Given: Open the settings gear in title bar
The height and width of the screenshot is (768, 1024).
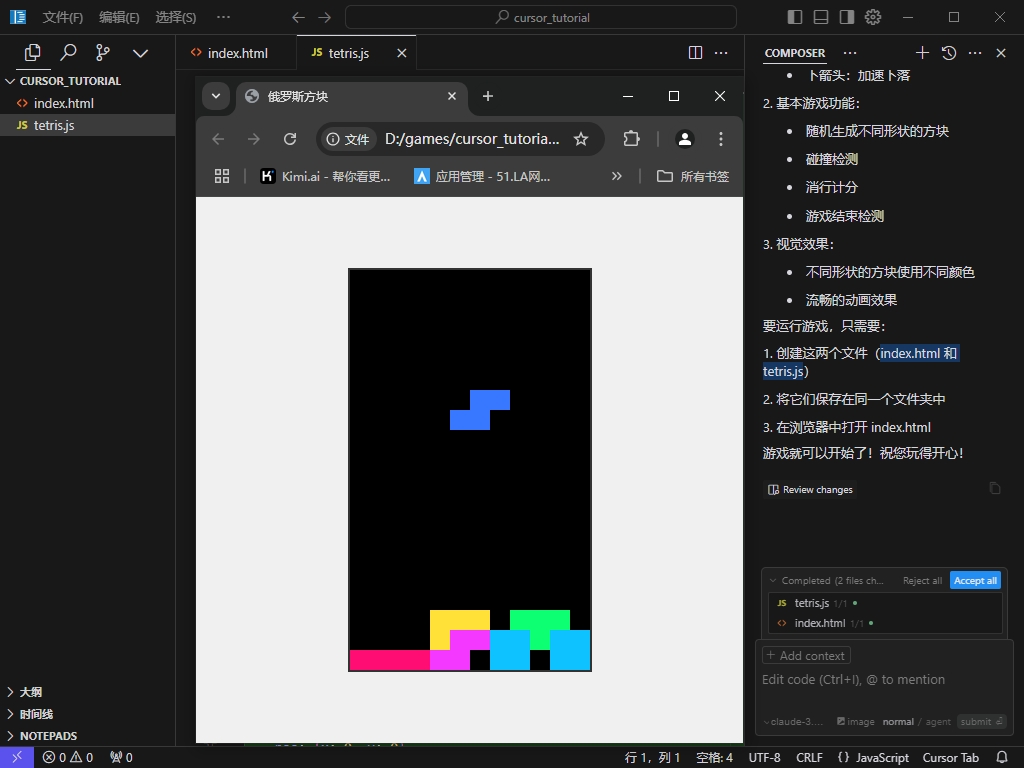Looking at the screenshot, I should click(873, 17).
